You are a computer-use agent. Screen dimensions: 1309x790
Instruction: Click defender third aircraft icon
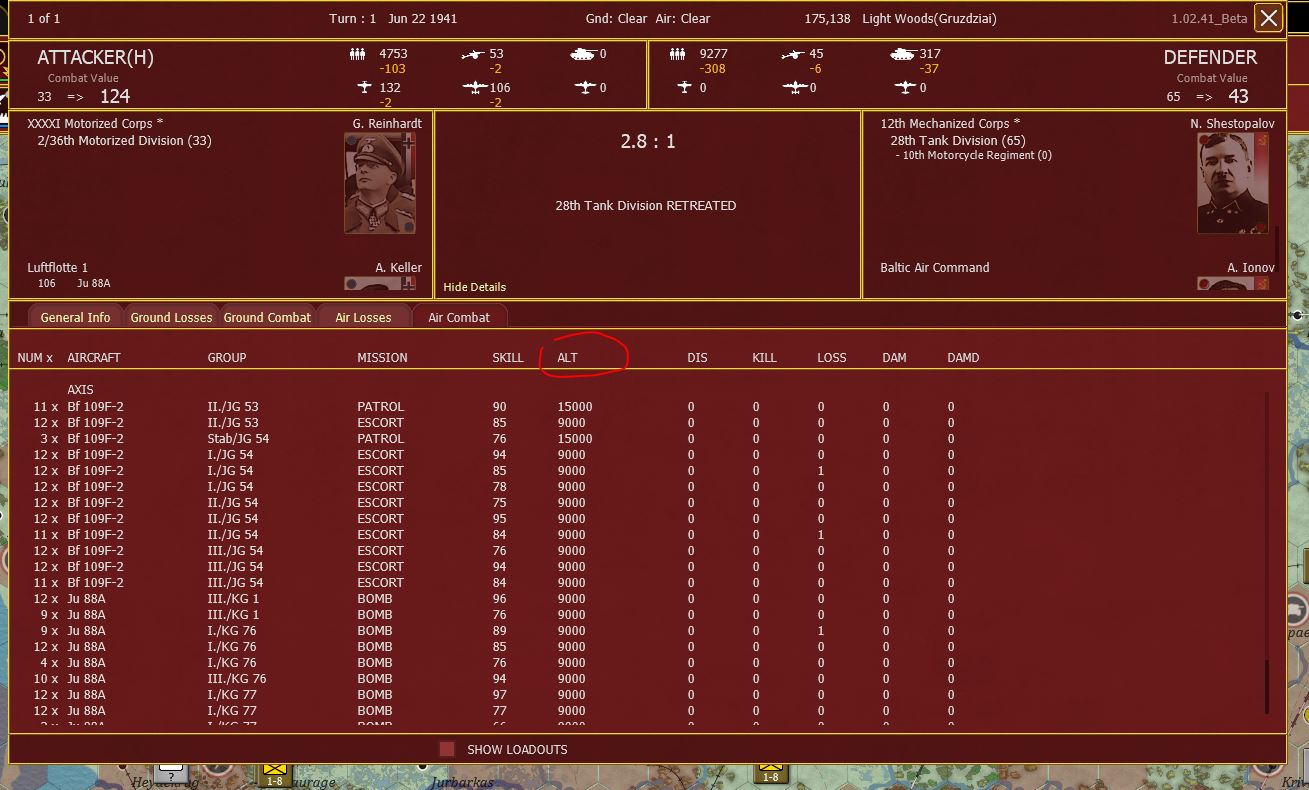[905, 87]
